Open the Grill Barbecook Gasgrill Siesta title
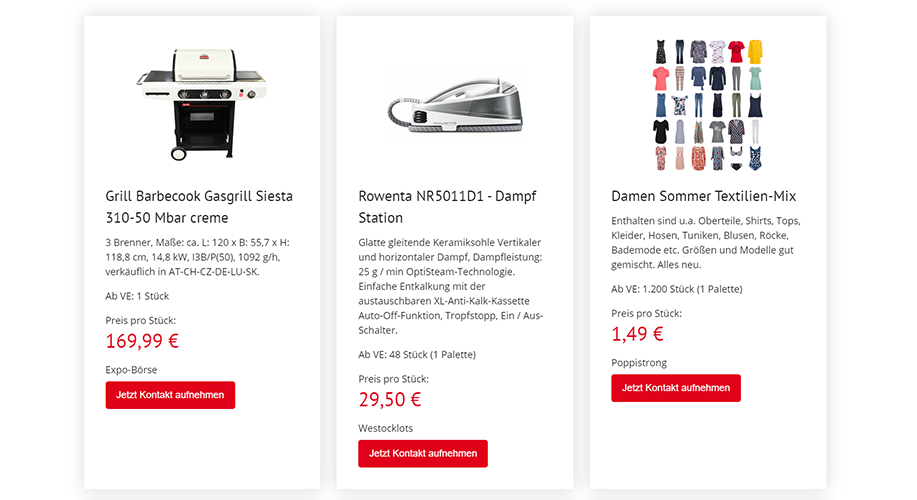The image size is (917, 500). (x=199, y=206)
